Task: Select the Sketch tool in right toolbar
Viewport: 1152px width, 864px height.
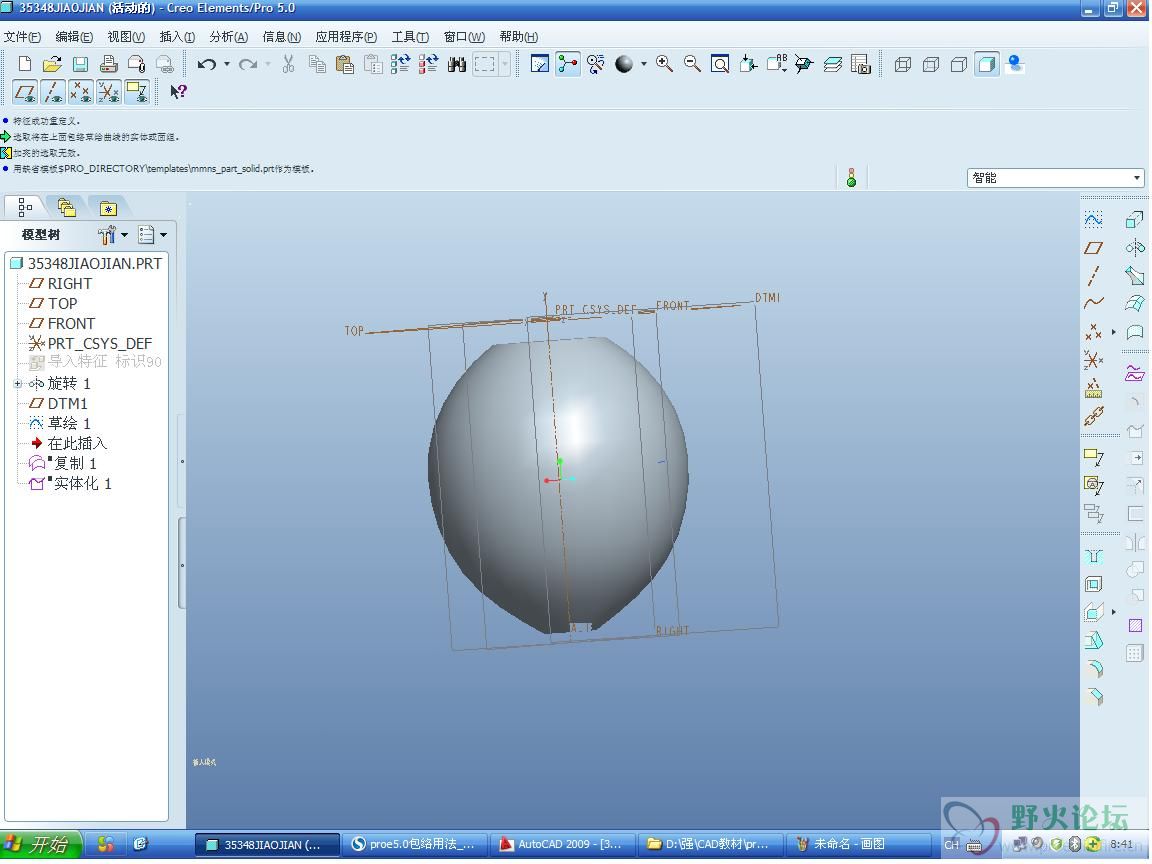Action: point(1093,220)
